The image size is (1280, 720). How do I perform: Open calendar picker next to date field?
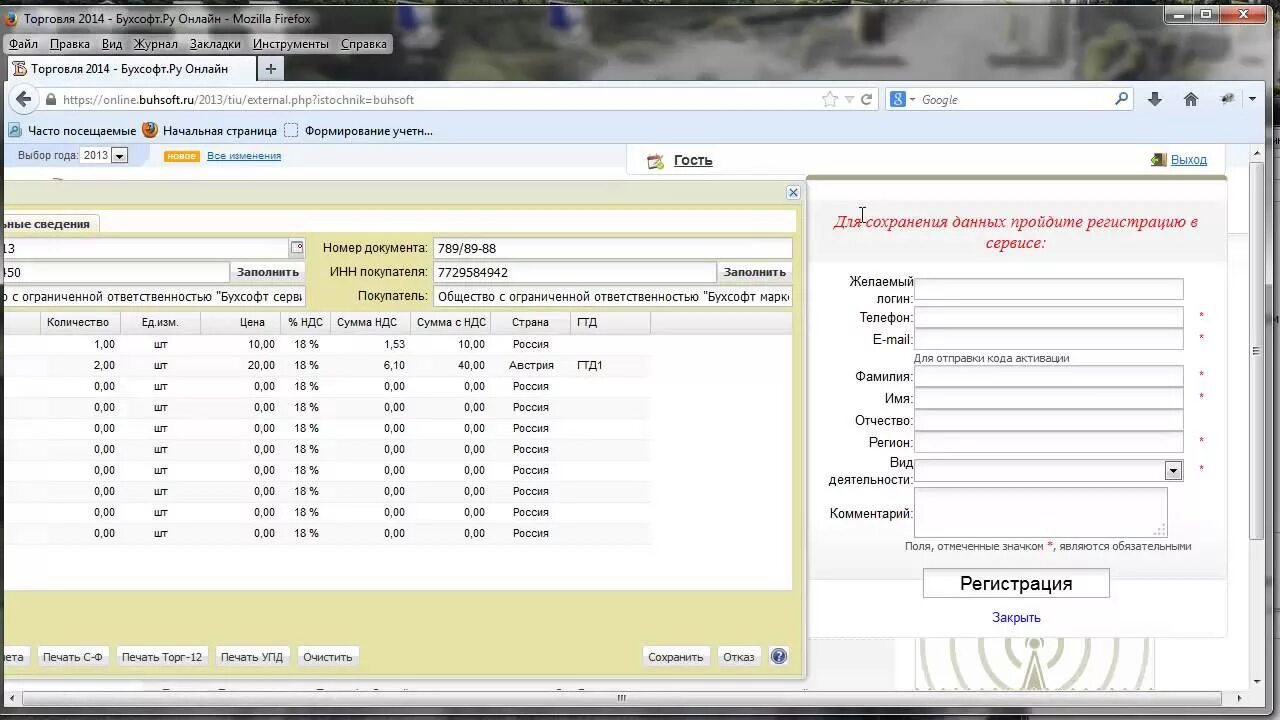point(297,248)
